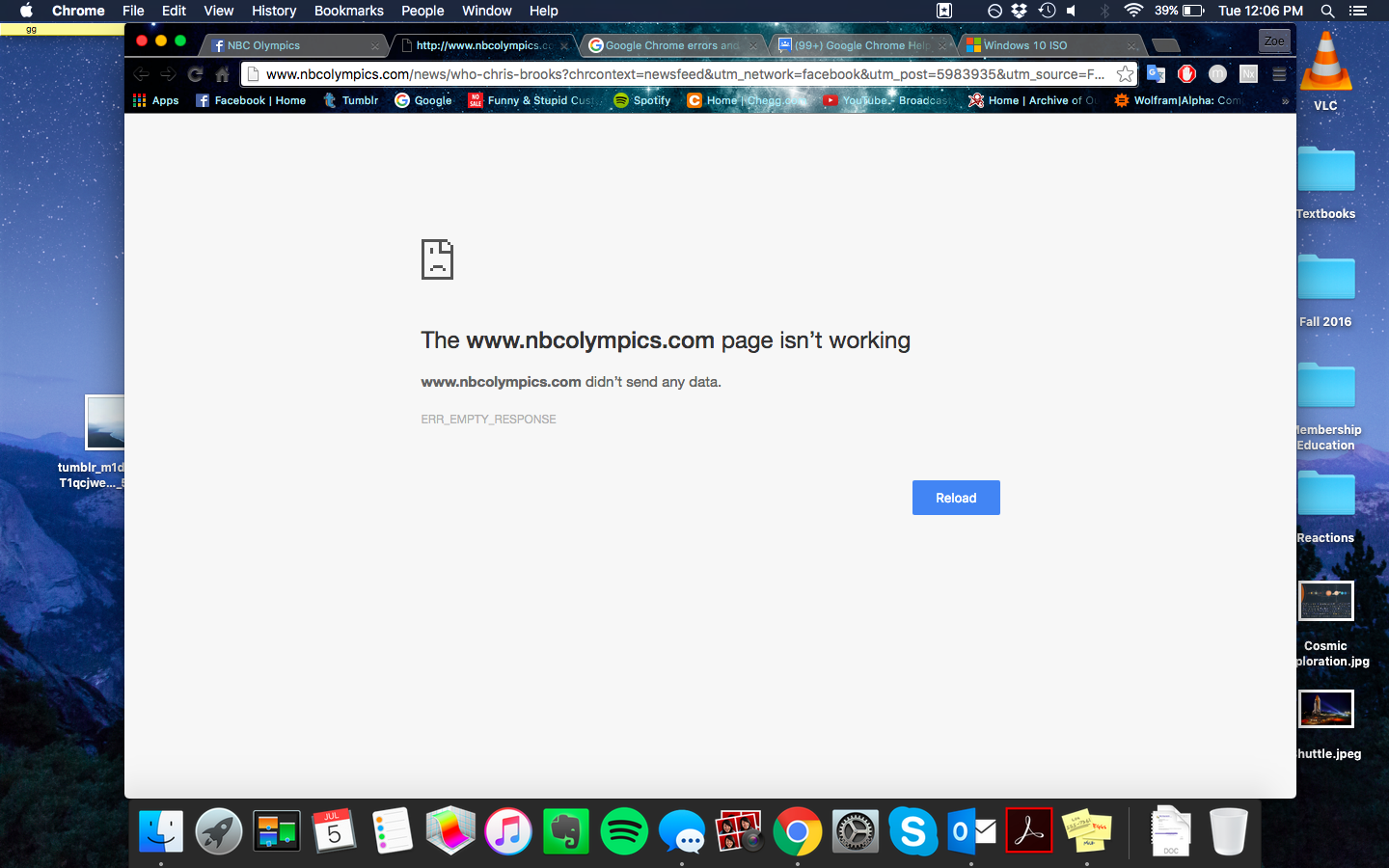The image size is (1389, 868).
Task: Open the Zoe profile button
Action: tap(1274, 41)
